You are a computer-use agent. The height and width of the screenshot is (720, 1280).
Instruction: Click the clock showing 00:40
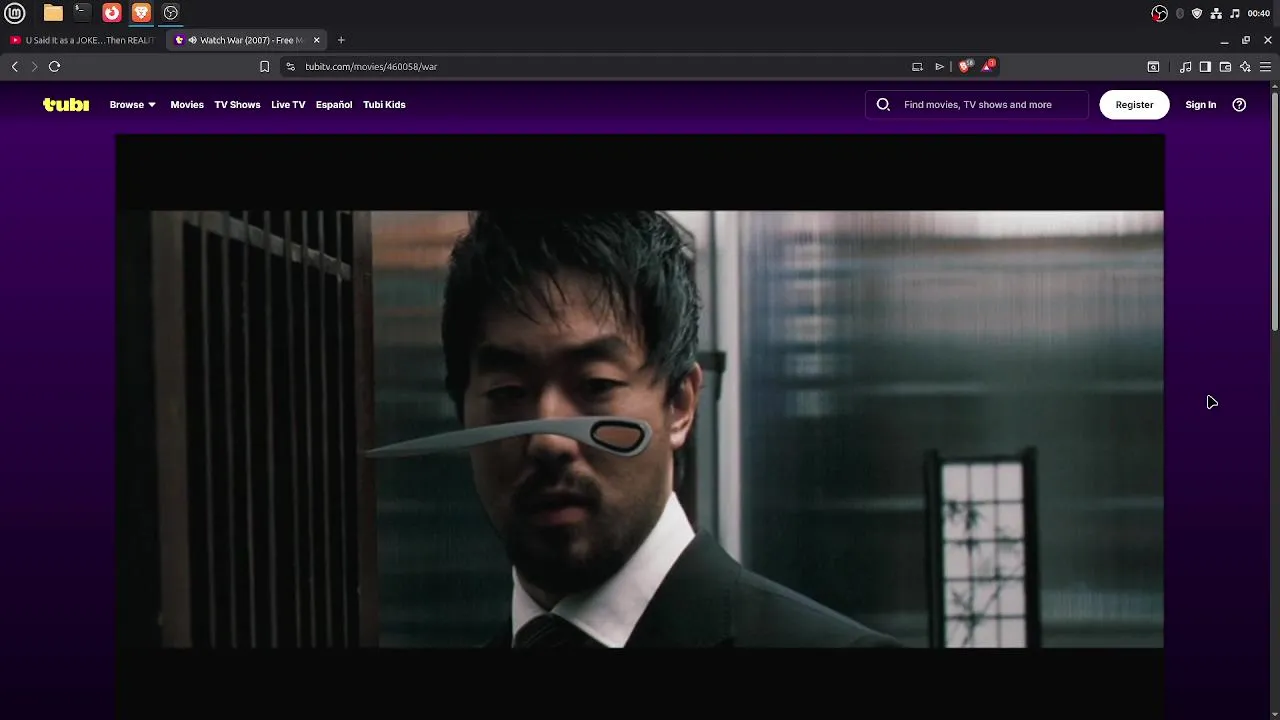pos(1259,13)
